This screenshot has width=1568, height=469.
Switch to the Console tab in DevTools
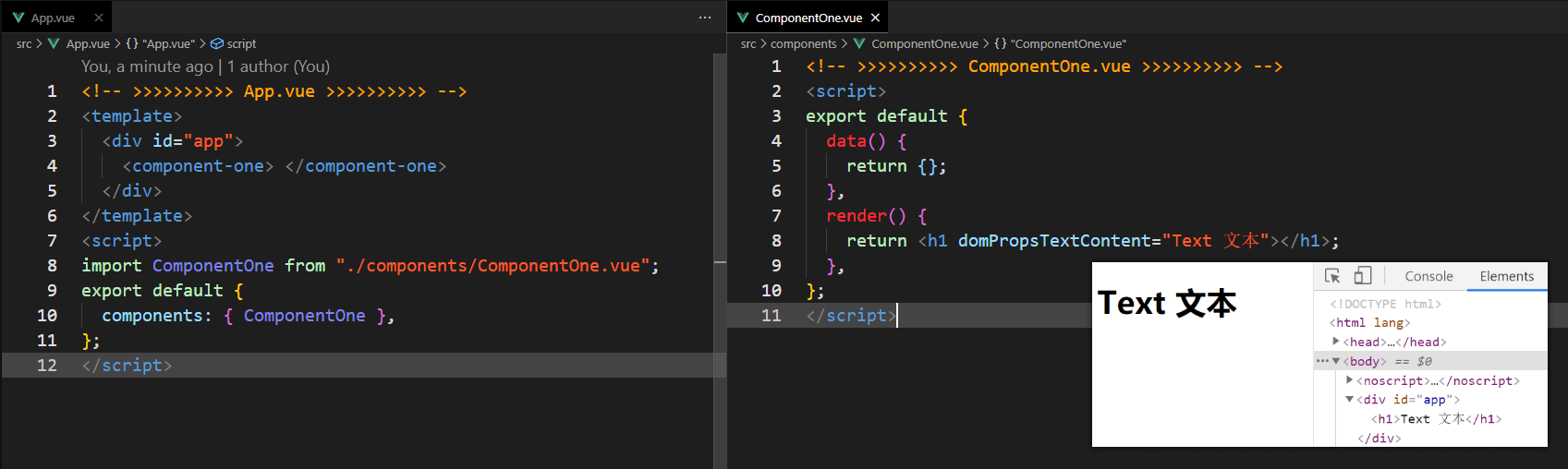pos(1428,276)
